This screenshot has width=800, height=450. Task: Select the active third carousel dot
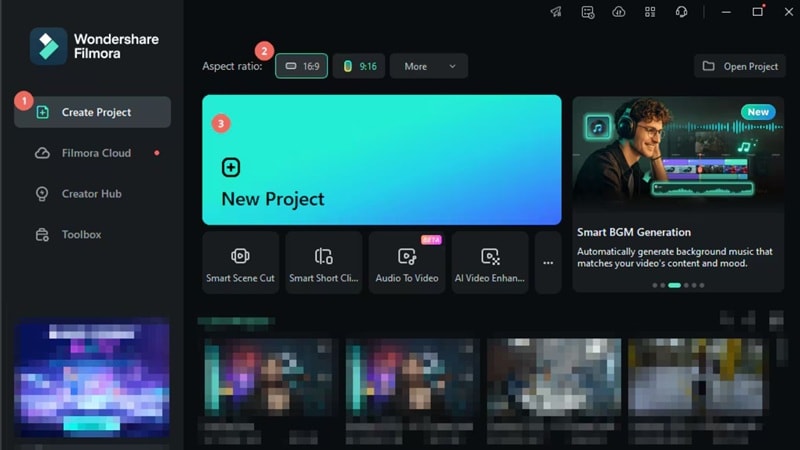(674, 285)
